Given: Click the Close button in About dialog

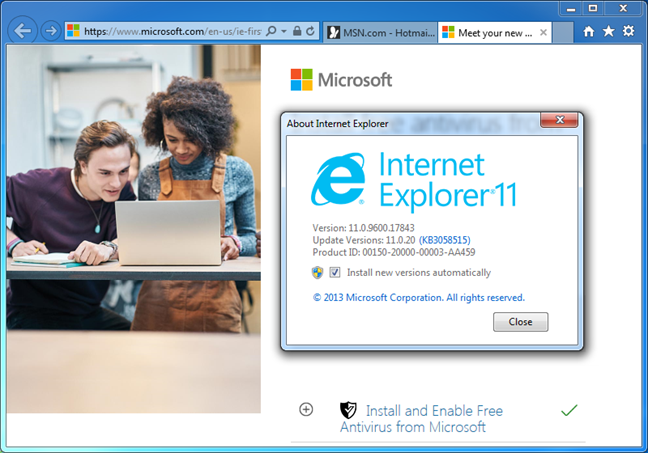Looking at the screenshot, I should point(520,322).
